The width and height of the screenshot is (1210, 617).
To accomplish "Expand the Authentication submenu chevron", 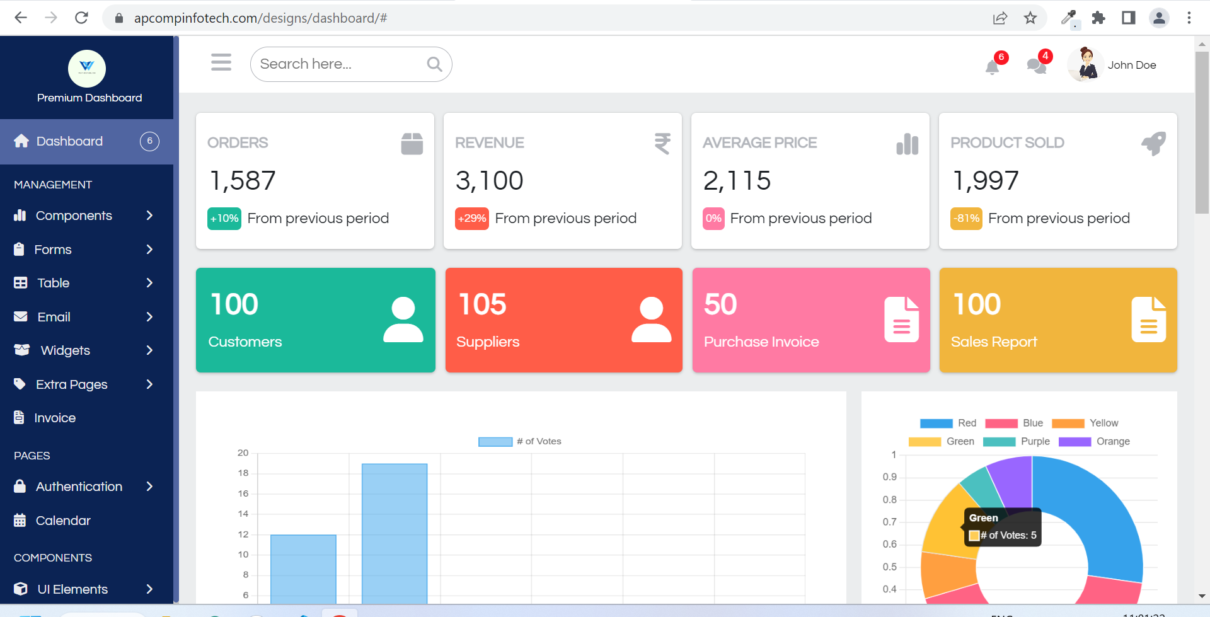I will point(149,486).
